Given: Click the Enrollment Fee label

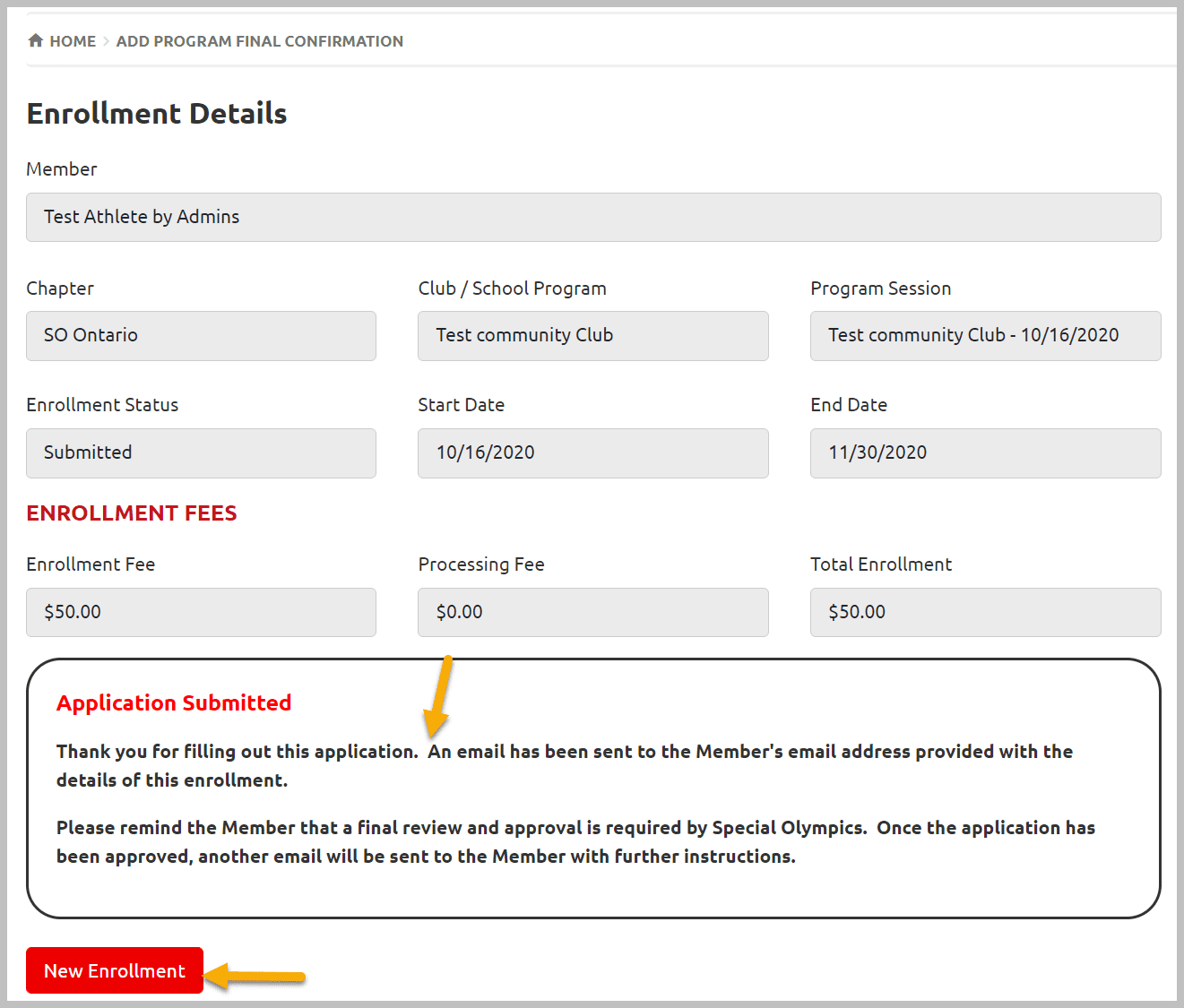Looking at the screenshot, I should point(91,564).
